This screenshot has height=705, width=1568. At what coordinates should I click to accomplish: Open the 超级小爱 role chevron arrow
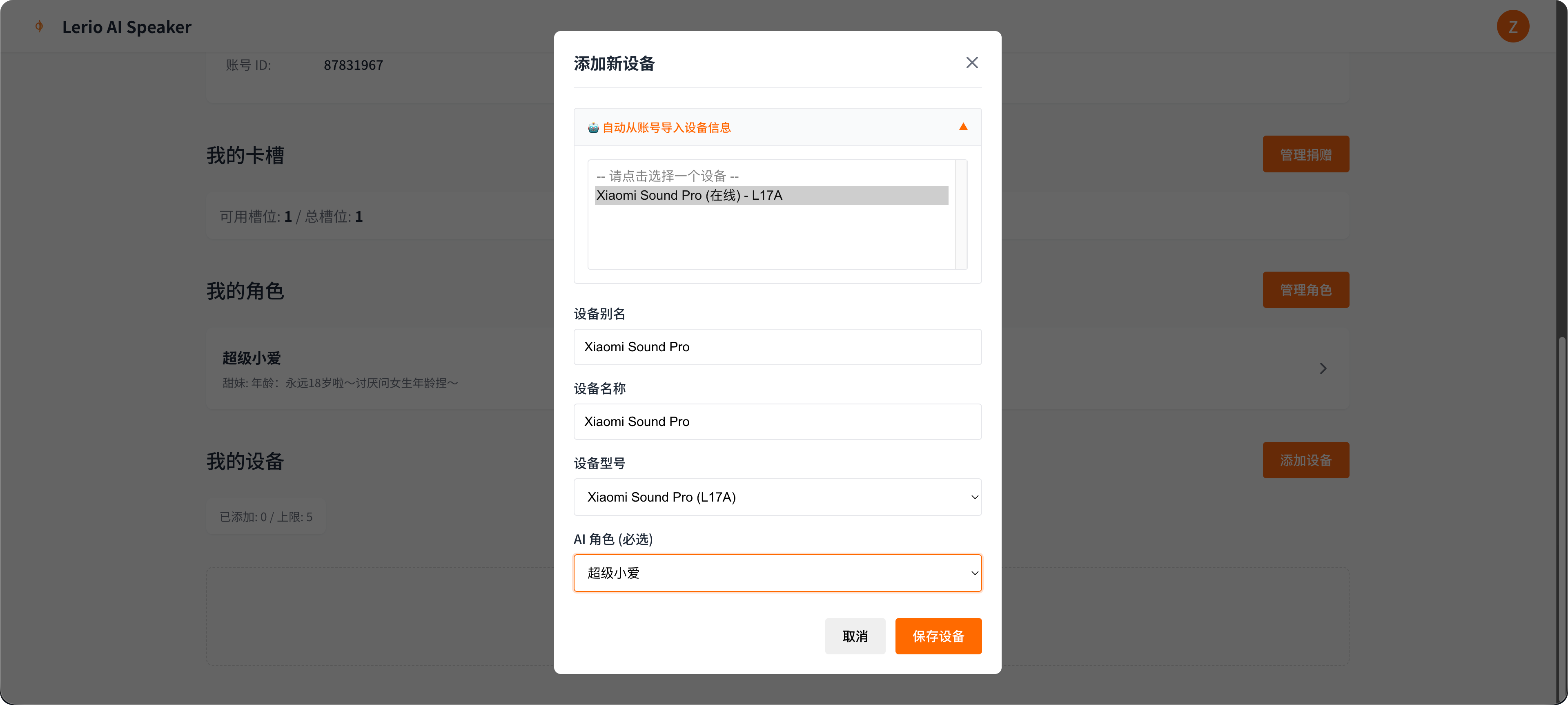[x=1323, y=368]
